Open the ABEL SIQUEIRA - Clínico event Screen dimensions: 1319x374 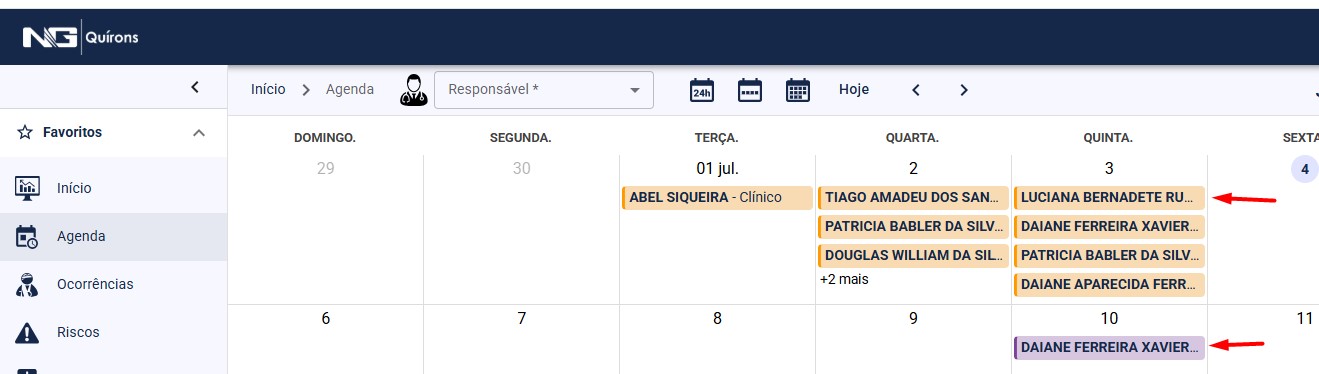pyautogui.click(x=717, y=198)
